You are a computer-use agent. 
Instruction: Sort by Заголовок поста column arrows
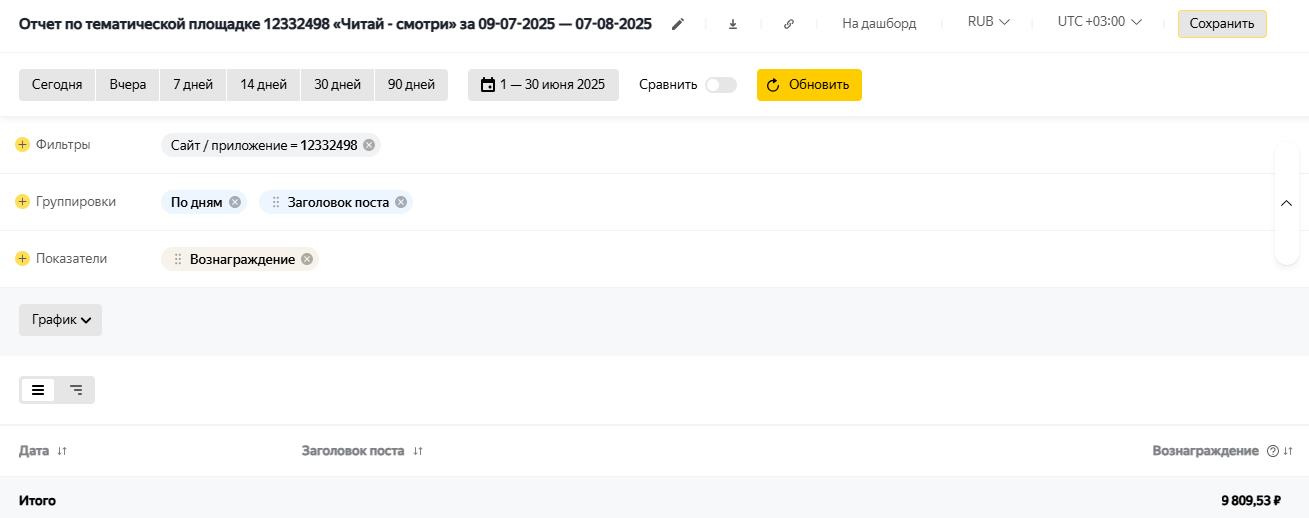pyautogui.click(x=418, y=451)
